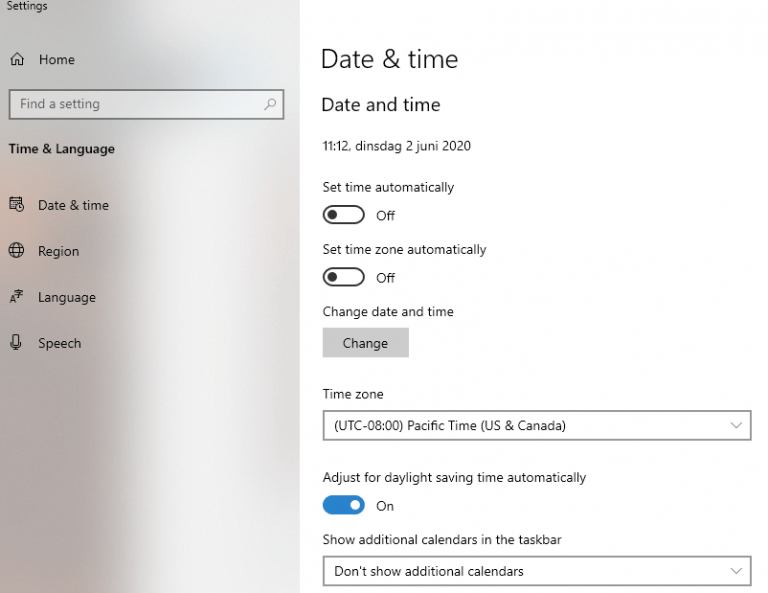
Task: Click the Speech microphone icon
Action: (x=16, y=342)
